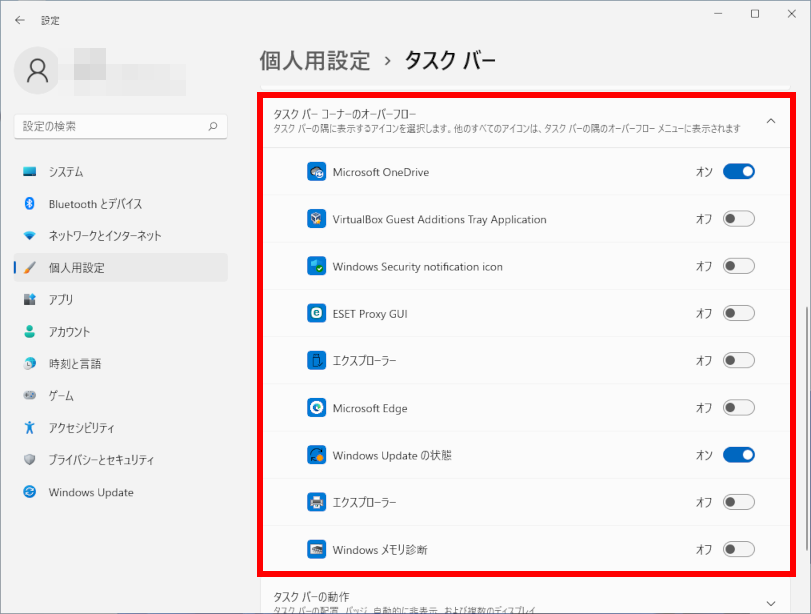
Task: Click the privacy shield icon in sidebar
Action: (x=29, y=459)
